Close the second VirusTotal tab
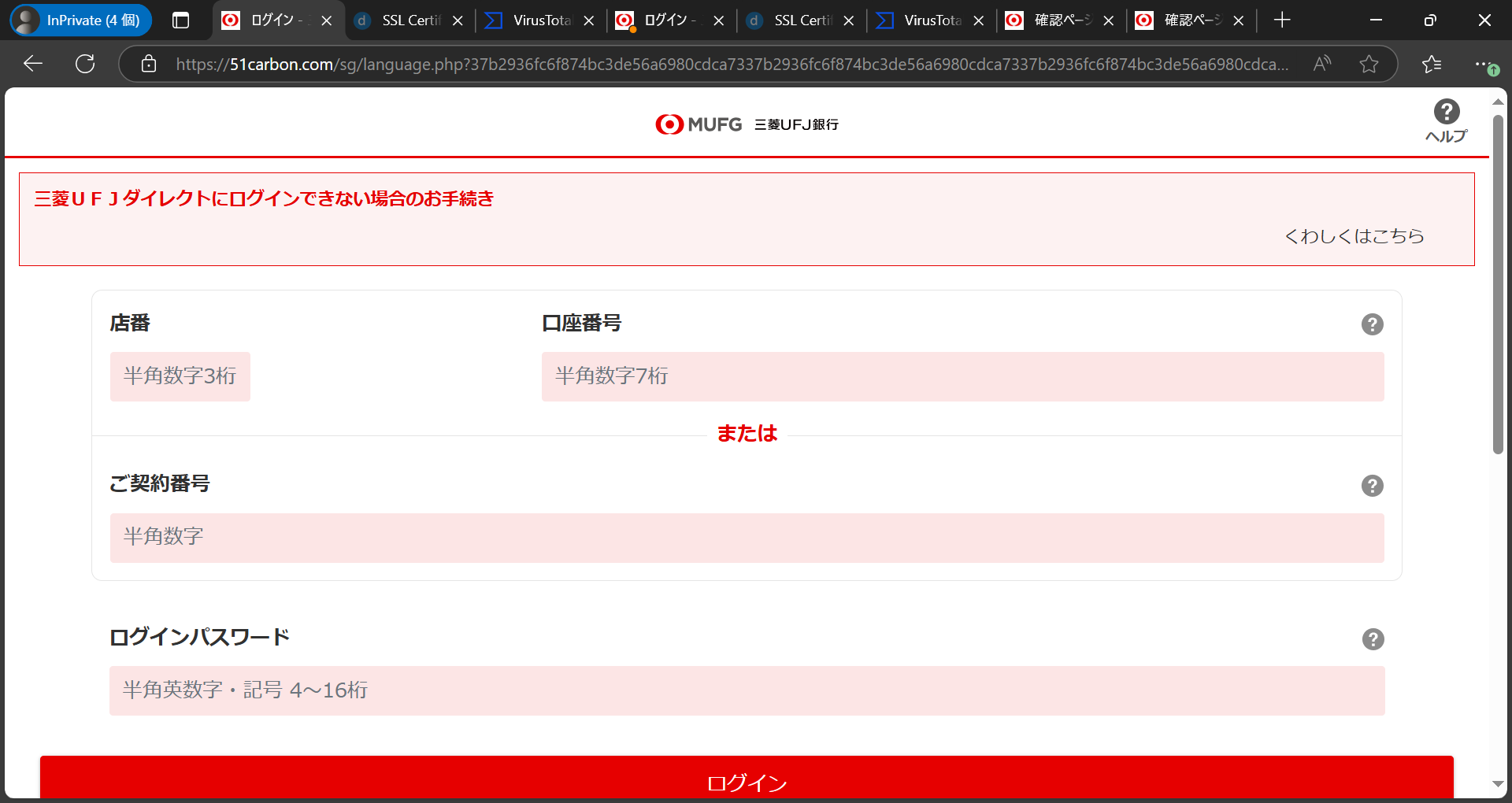The height and width of the screenshot is (803, 1512). point(978,20)
